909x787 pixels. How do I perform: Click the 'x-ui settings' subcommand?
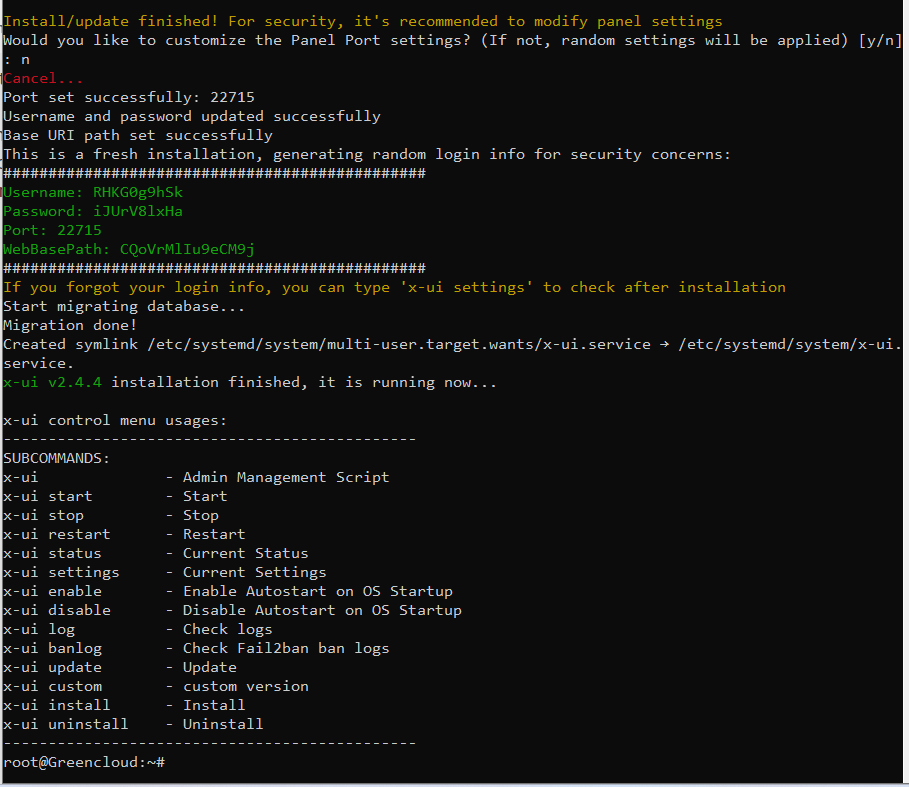61,573
